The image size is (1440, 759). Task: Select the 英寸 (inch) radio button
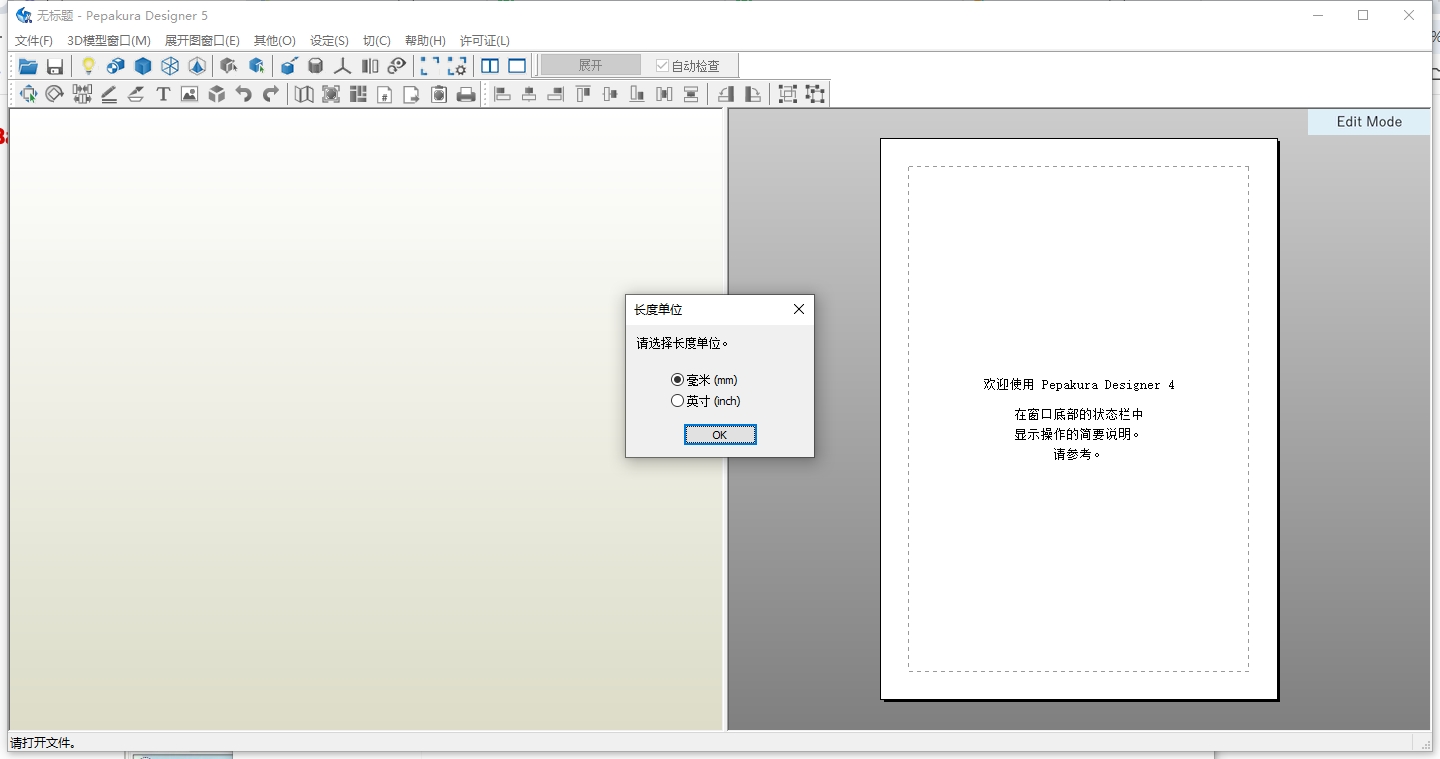point(678,401)
